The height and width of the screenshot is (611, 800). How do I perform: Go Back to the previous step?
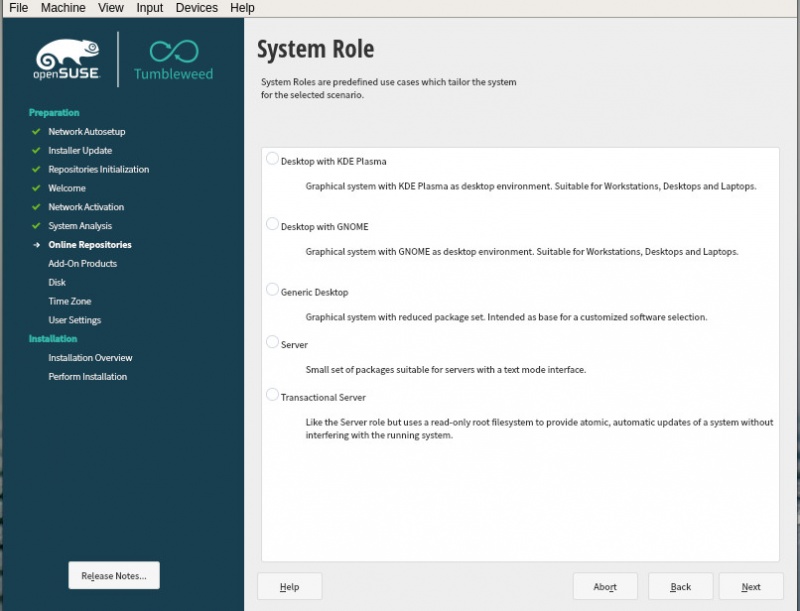(680, 587)
